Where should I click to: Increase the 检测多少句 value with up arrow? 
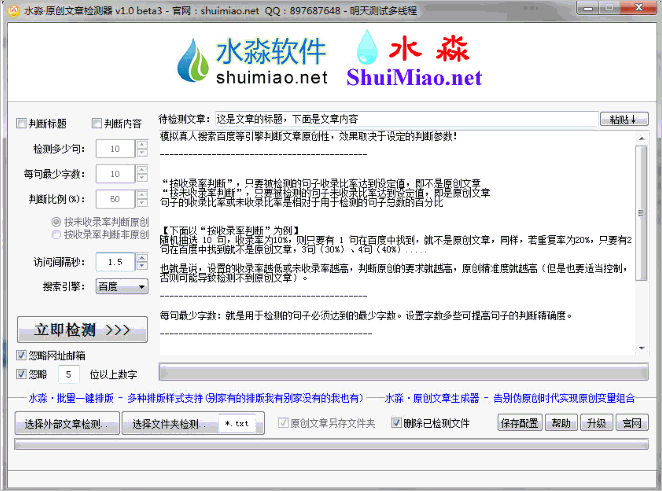[x=142, y=144]
